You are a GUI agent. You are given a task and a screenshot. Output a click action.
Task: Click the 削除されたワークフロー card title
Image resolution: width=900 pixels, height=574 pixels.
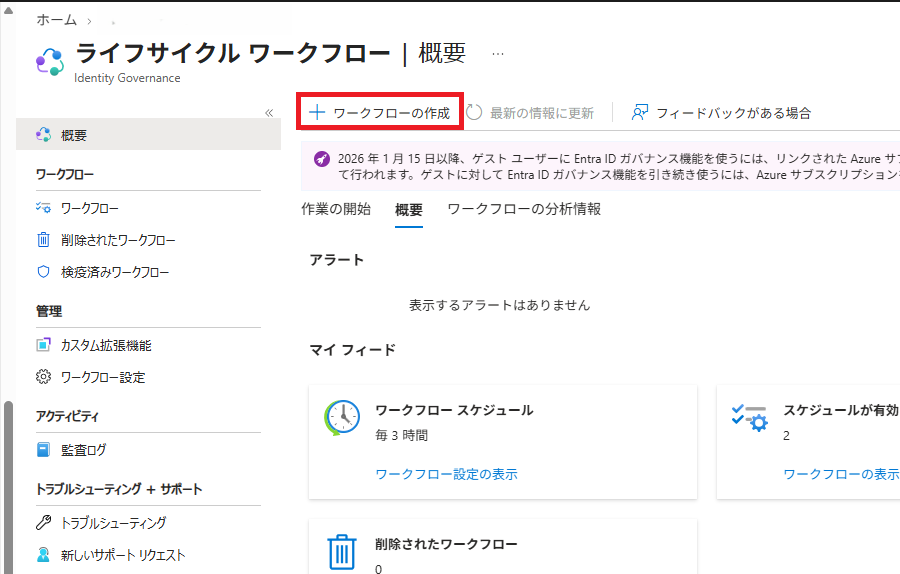click(x=446, y=544)
